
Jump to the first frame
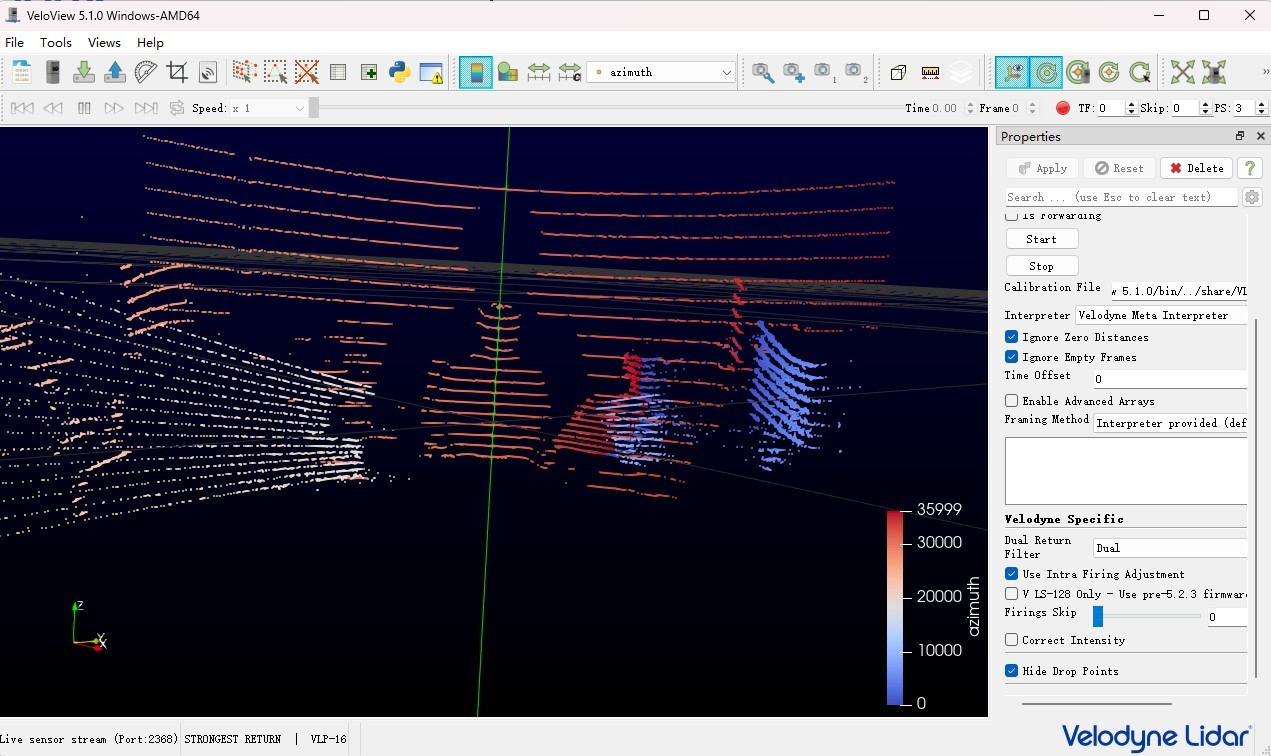[22, 108]
